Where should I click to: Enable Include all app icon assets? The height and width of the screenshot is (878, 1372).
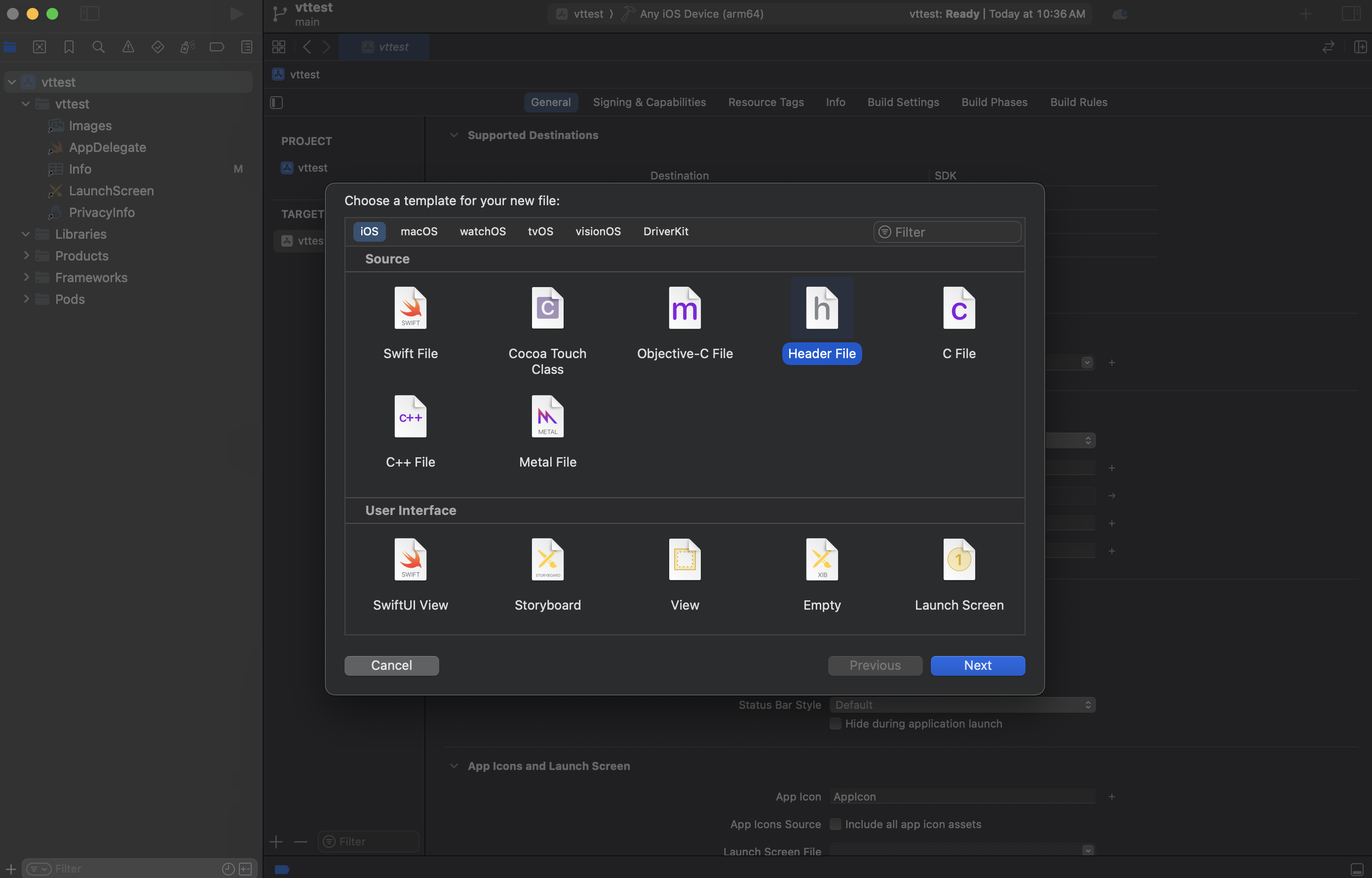835,824
